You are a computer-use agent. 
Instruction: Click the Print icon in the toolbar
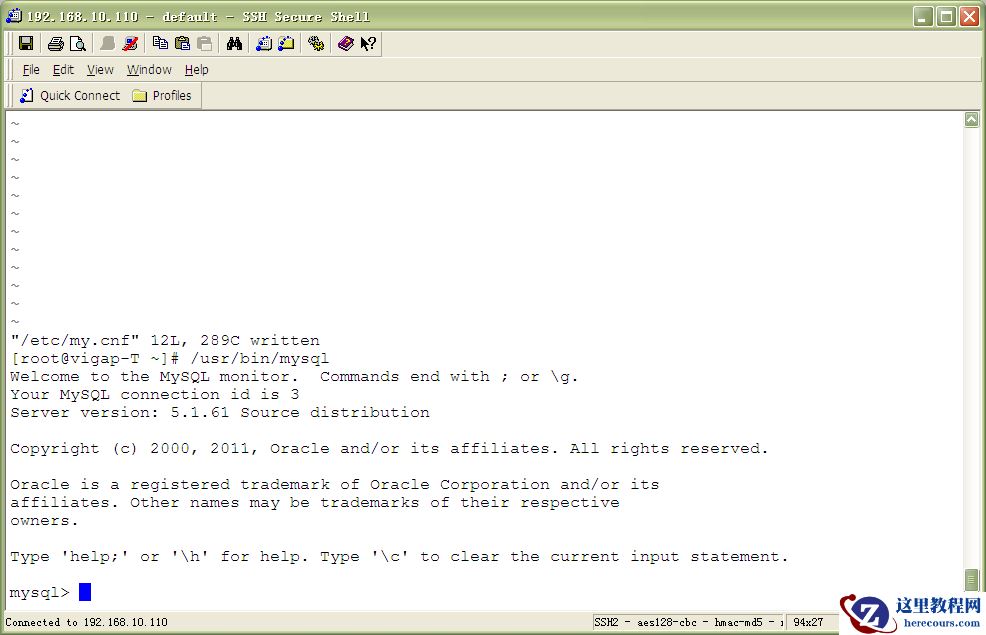pos(55,43)
